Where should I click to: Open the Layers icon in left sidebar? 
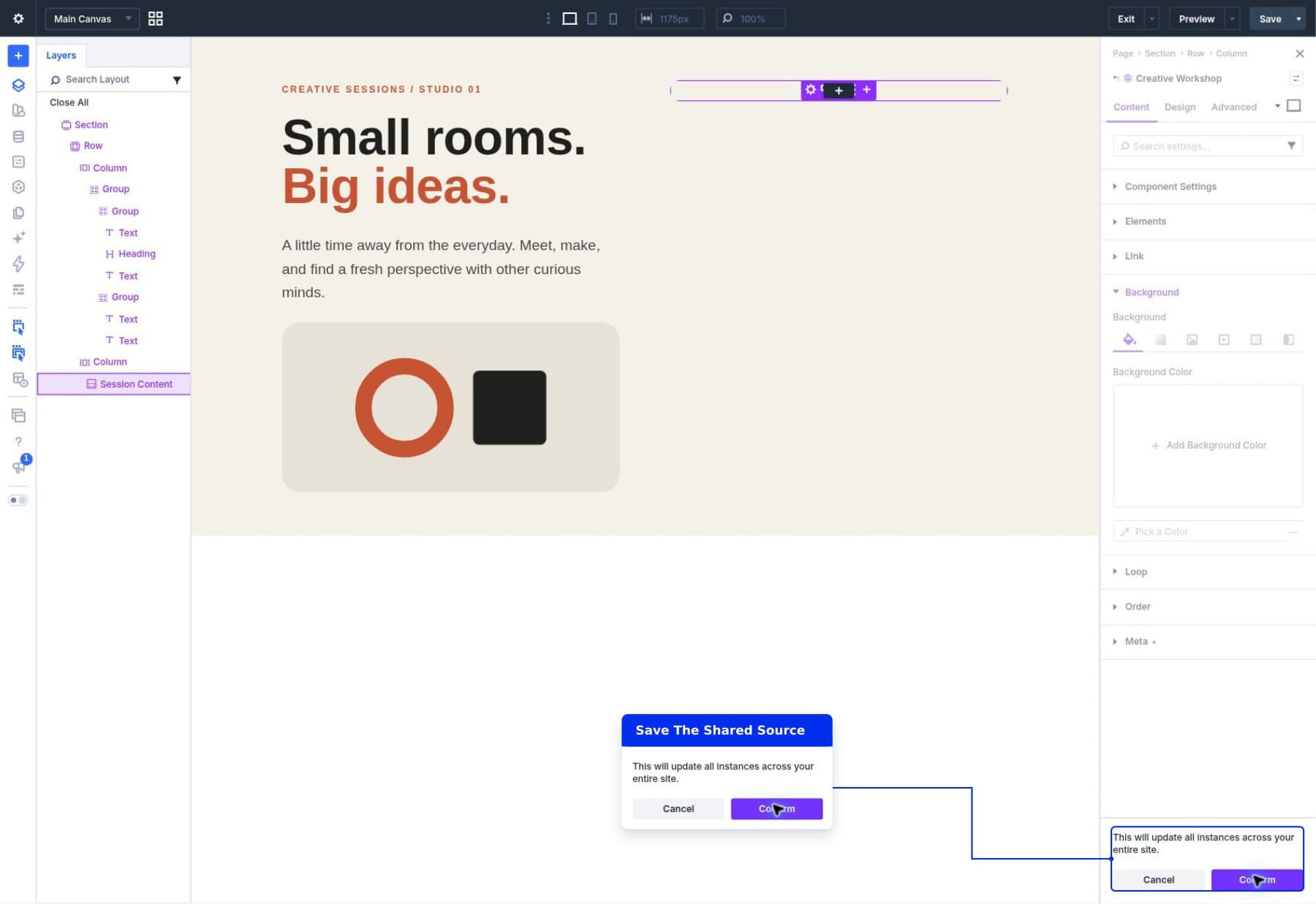click(18, 85)
